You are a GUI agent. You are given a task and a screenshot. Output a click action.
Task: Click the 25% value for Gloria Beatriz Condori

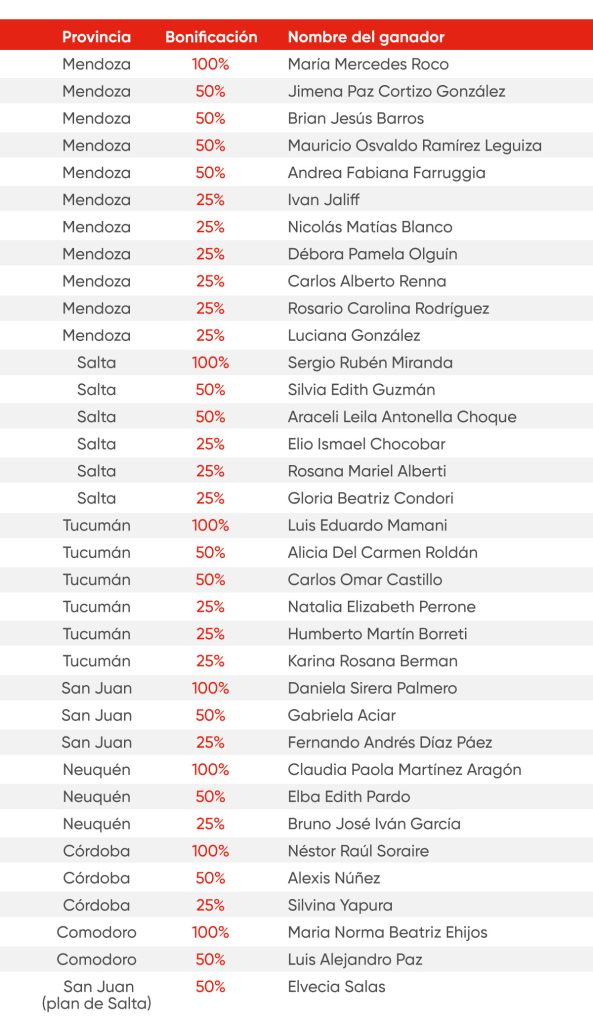pyautogui.click(x=210, y=498)
